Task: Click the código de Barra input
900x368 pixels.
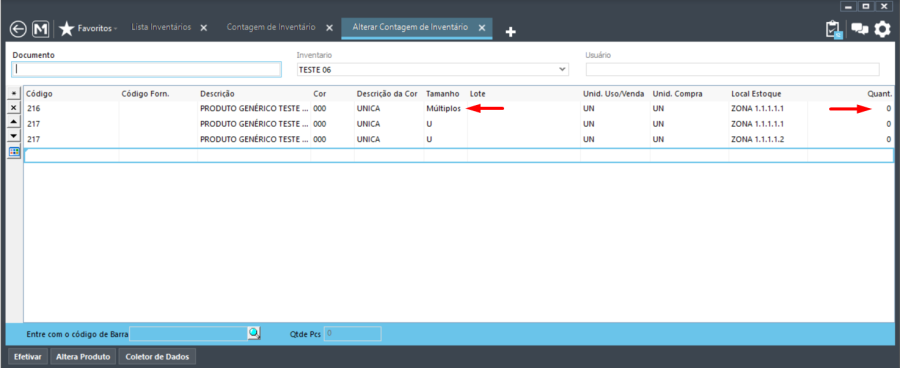Action: pyautogui.click(x=189, y=334)
